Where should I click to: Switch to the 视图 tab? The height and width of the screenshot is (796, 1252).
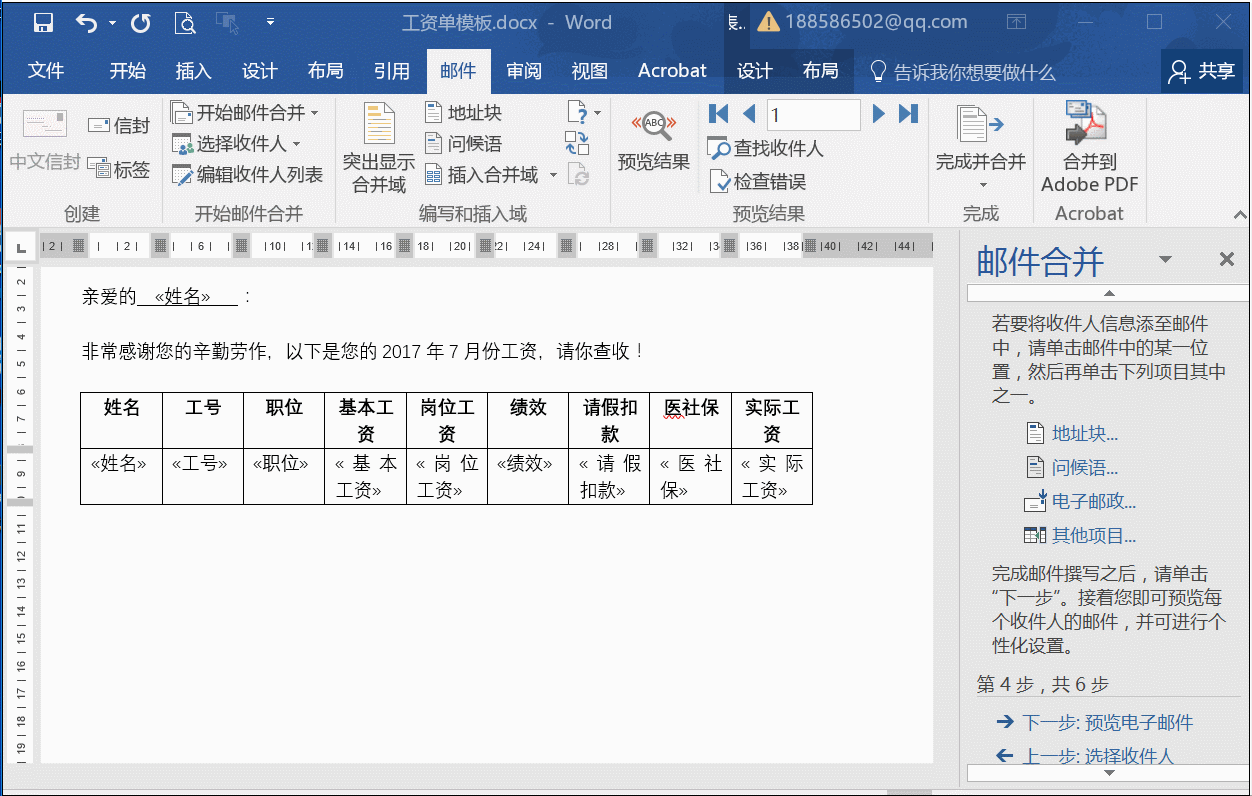point(590,71)
